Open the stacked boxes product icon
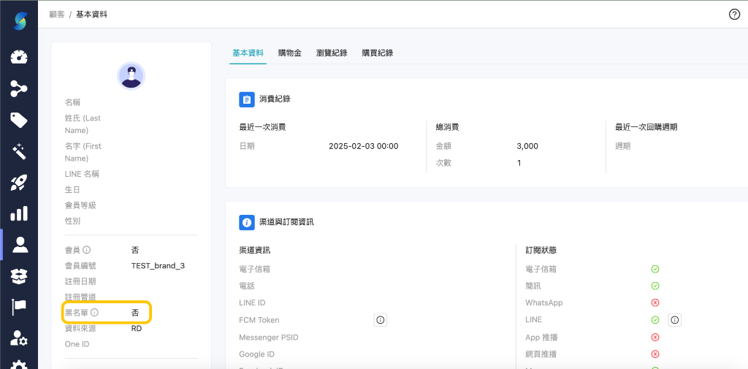Viewport: 748px width, 369px height. 19,276
